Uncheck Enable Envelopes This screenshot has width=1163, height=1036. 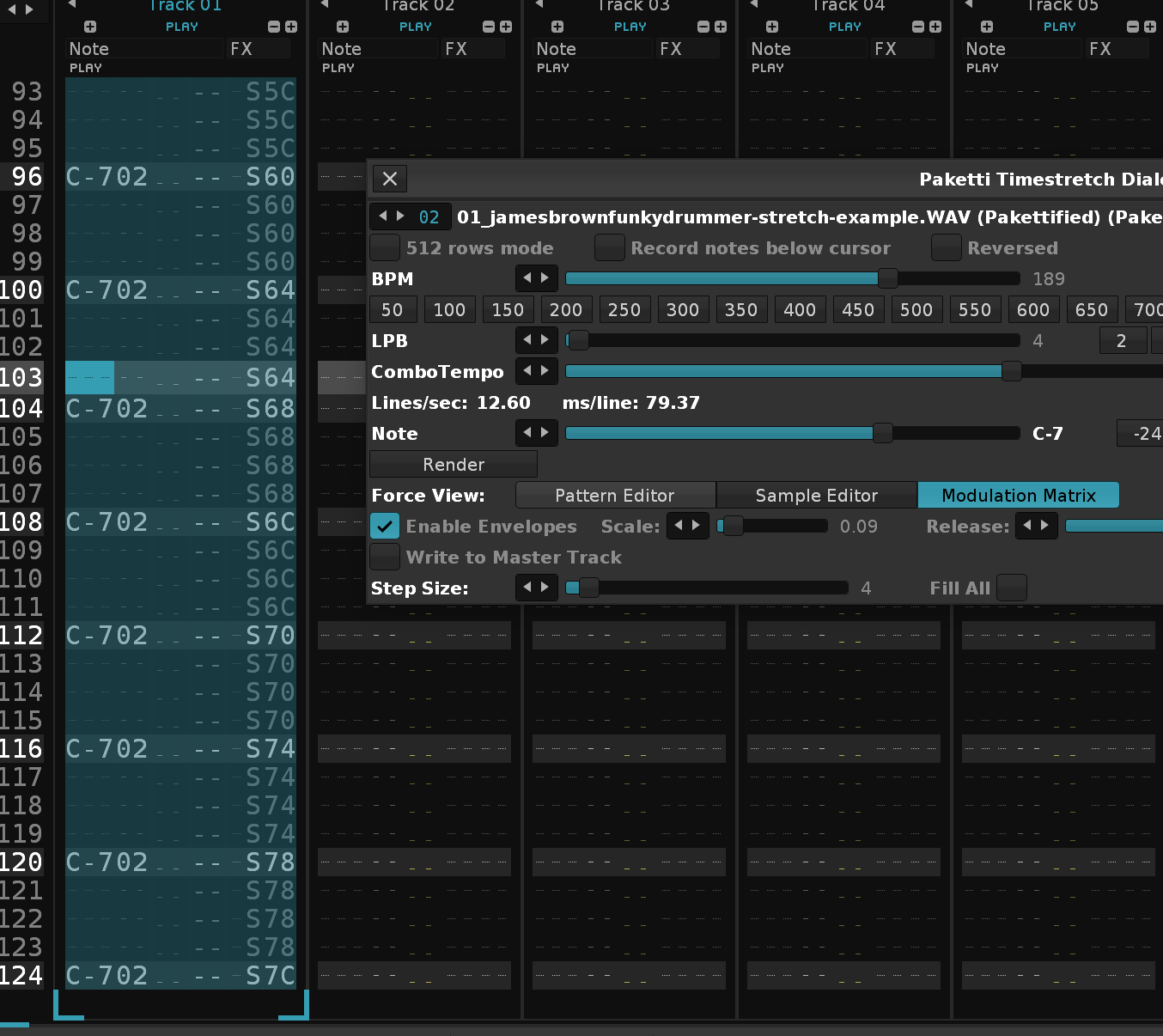pyautogui.click(x=385, y=527)
